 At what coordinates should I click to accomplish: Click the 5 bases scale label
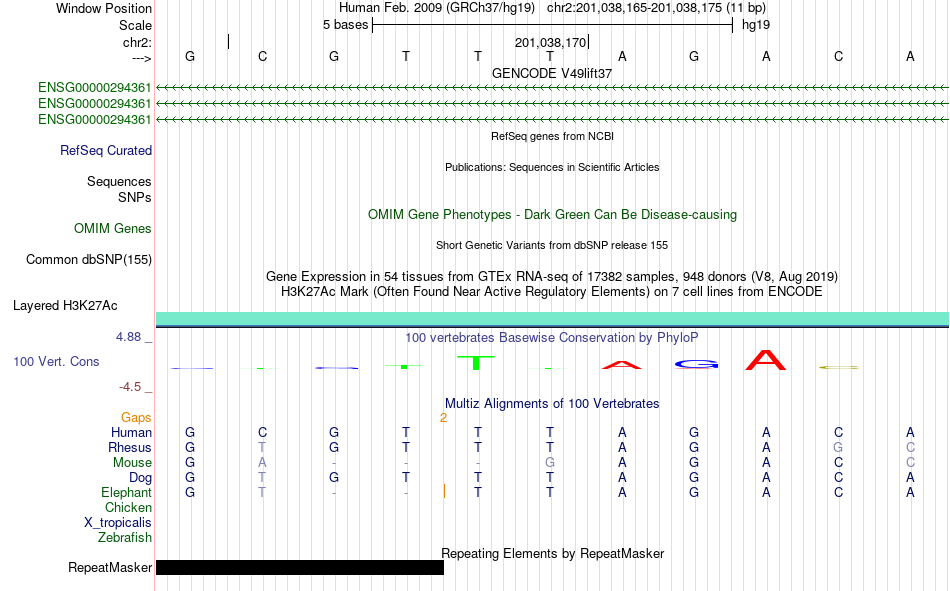pyautogui.click(x=345, y=25)
